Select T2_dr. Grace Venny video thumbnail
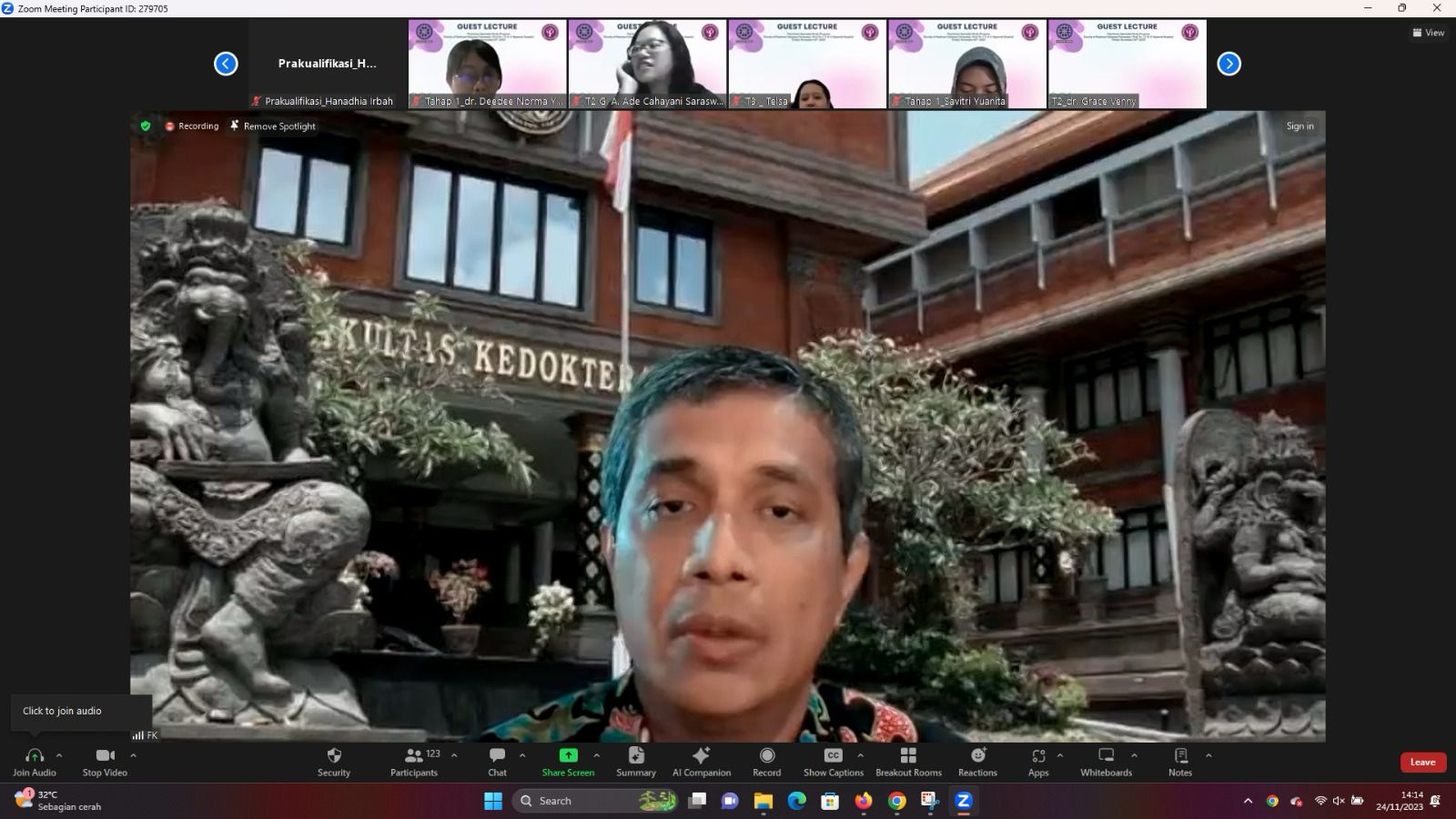This screenshot has width=1456, height=819. click(1127, 64)
